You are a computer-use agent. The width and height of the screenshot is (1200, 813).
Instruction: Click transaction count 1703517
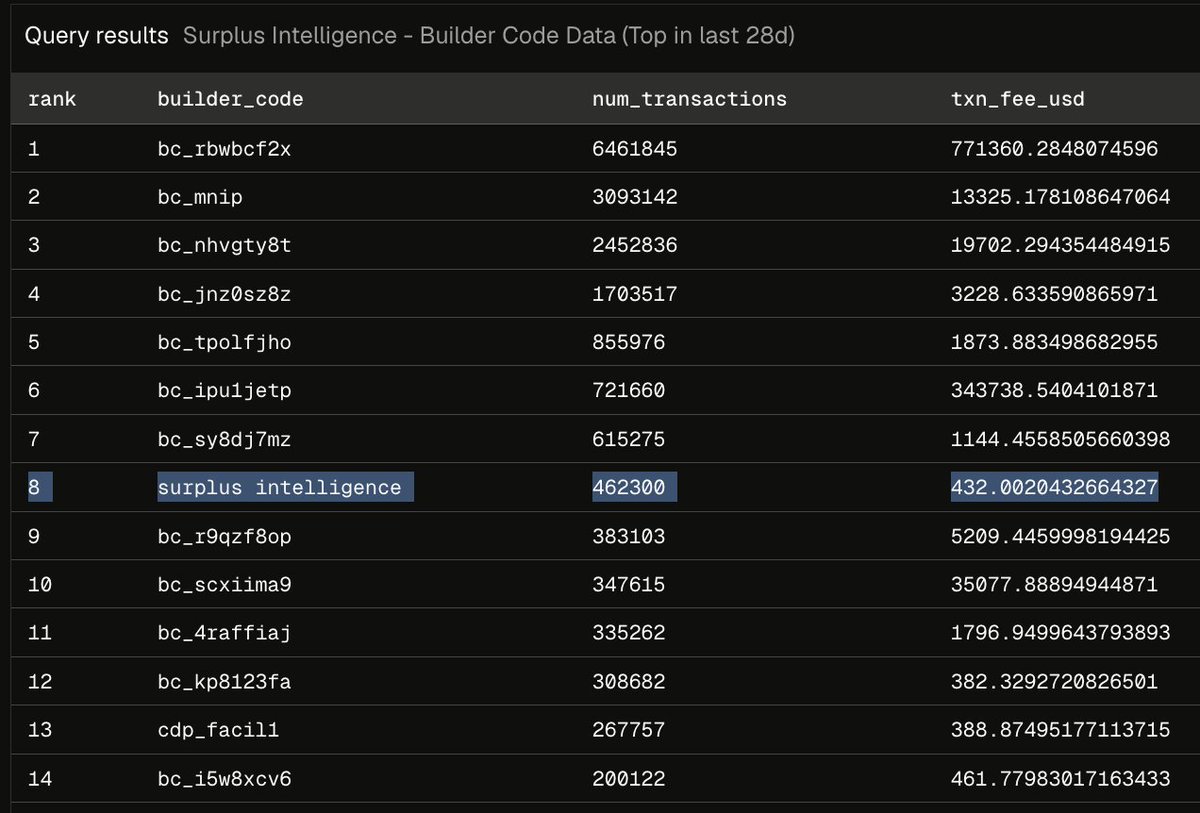635,294
